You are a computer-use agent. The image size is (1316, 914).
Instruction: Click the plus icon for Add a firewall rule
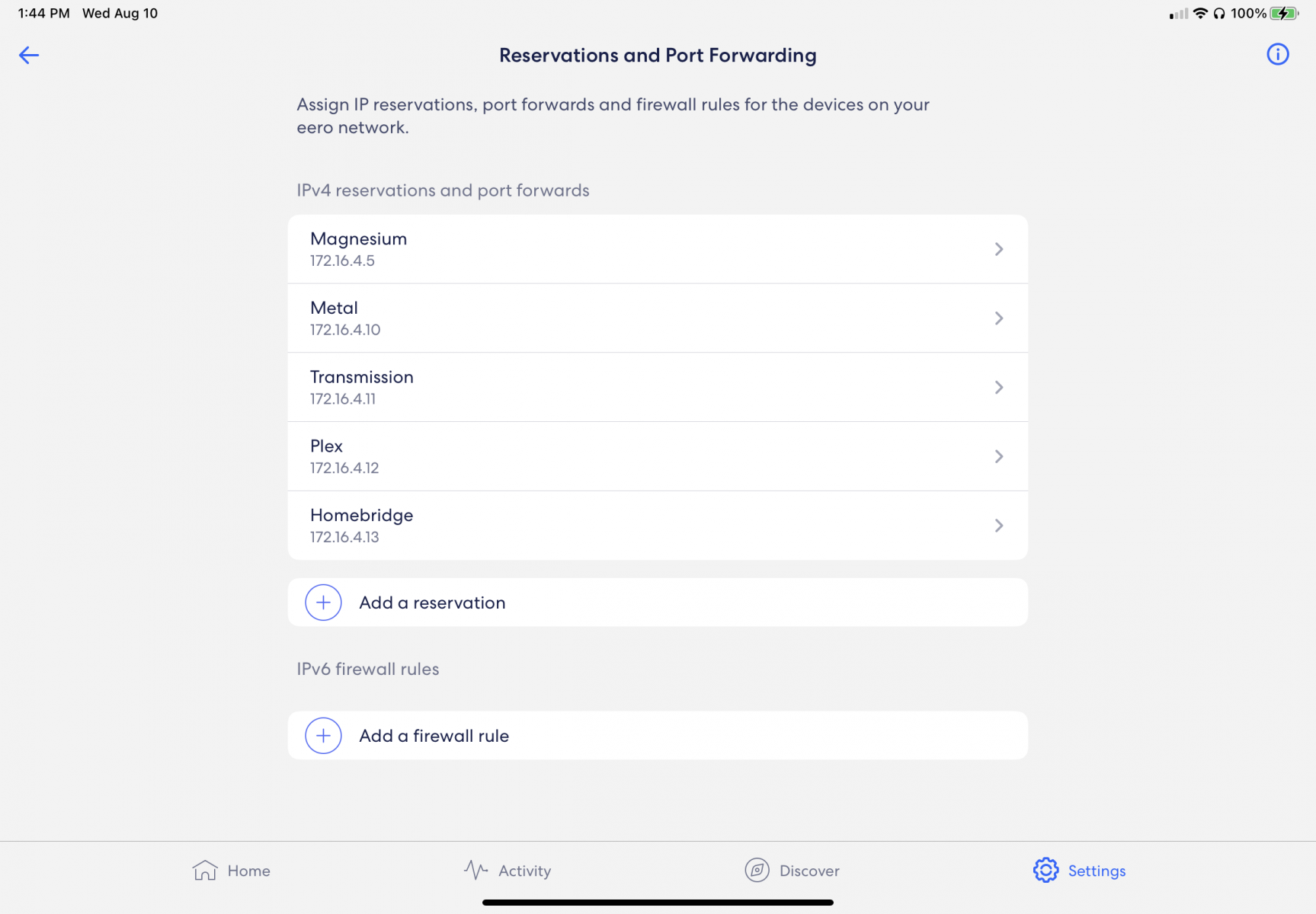tap(323, 736)
